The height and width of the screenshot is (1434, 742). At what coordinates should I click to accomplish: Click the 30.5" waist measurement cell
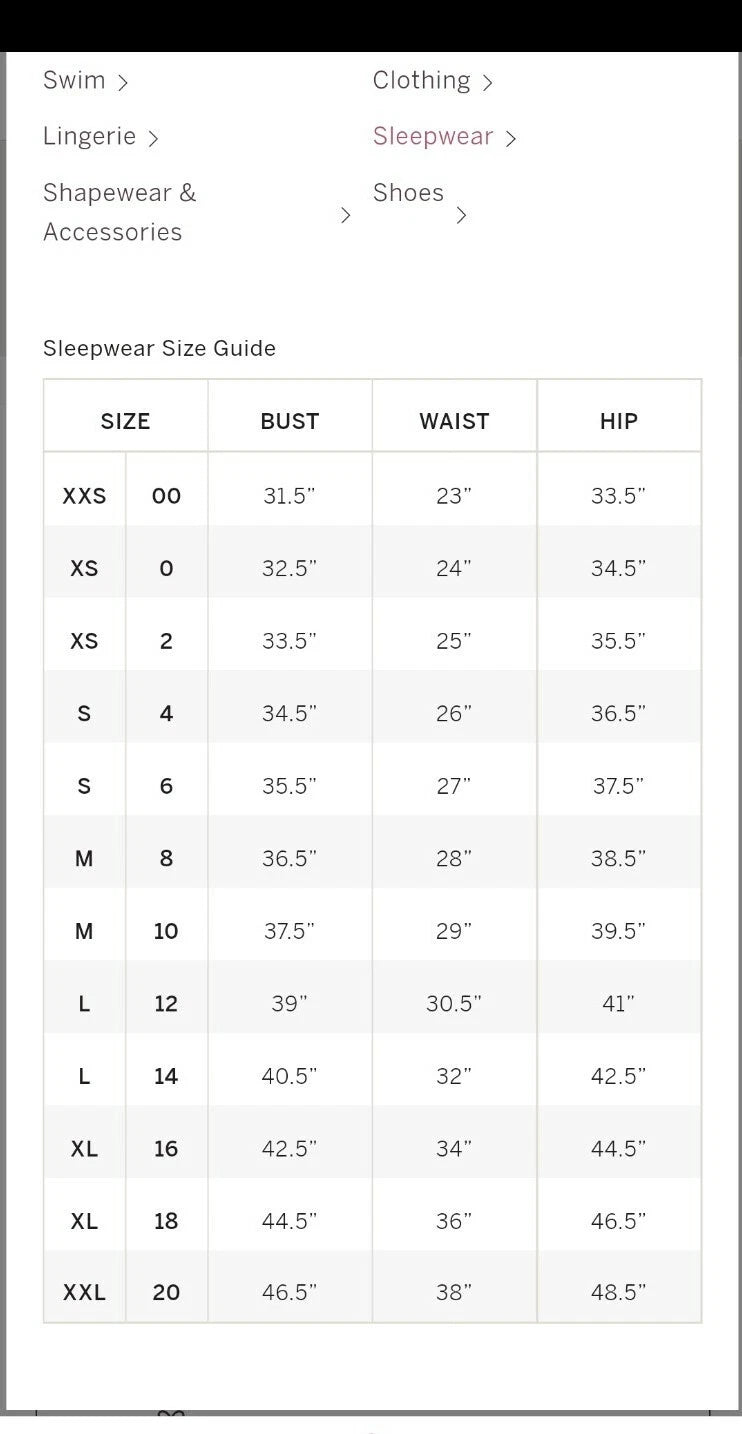[454, 1004]
